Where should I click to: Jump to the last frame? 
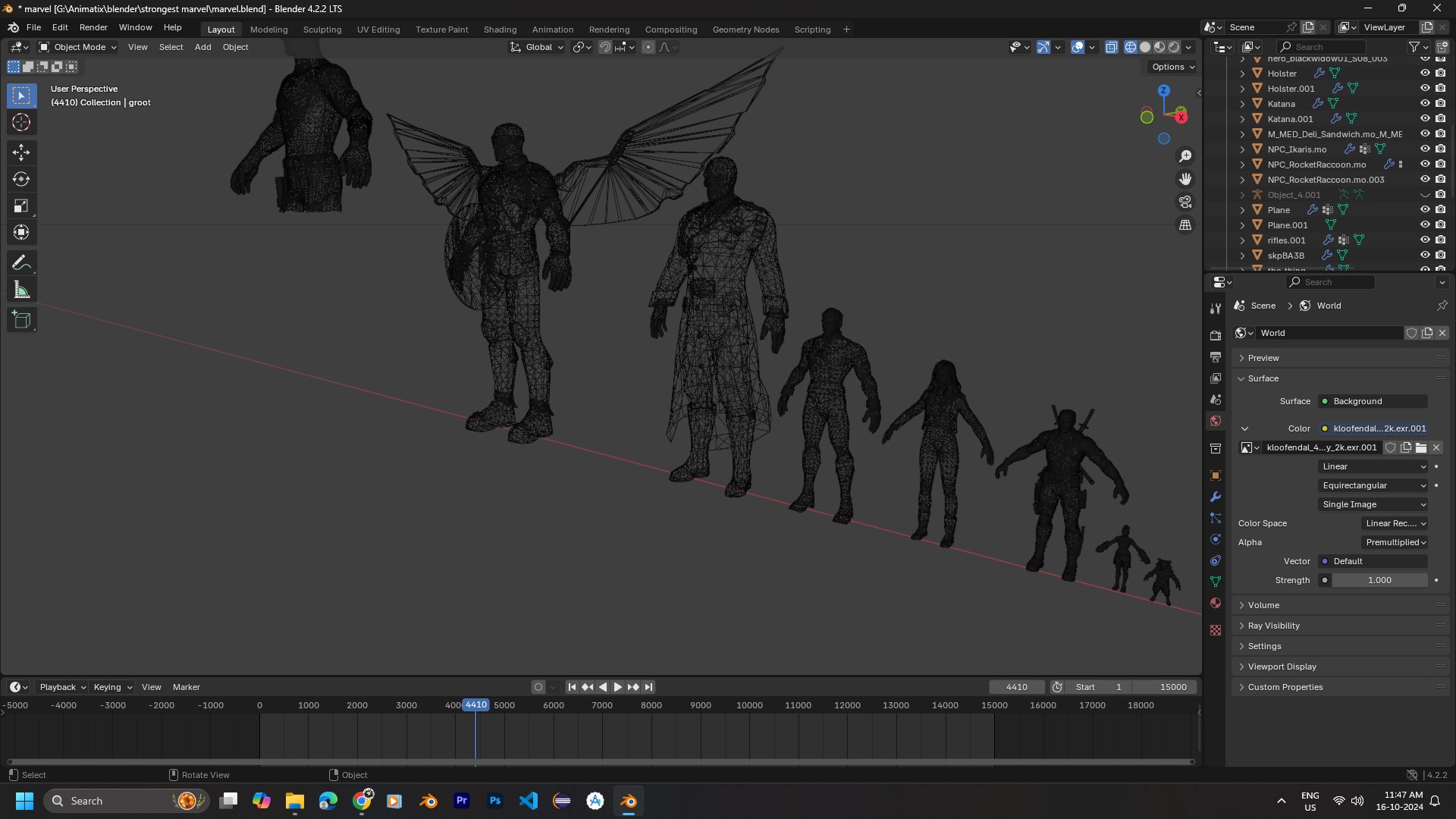click(x=648, y=687)
